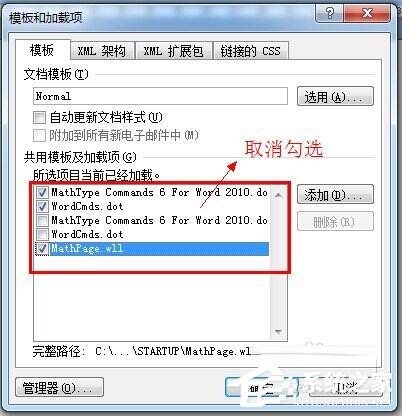
Task: Uncheck the MathPage.wll checkbox
Action: 42,249
